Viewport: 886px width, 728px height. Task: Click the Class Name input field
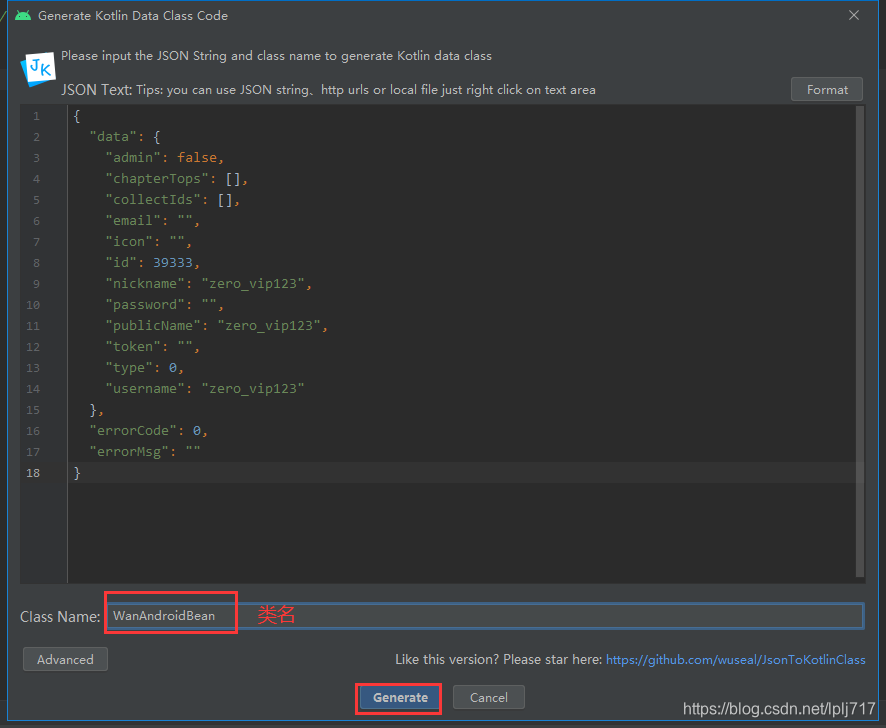pos(484,616)
